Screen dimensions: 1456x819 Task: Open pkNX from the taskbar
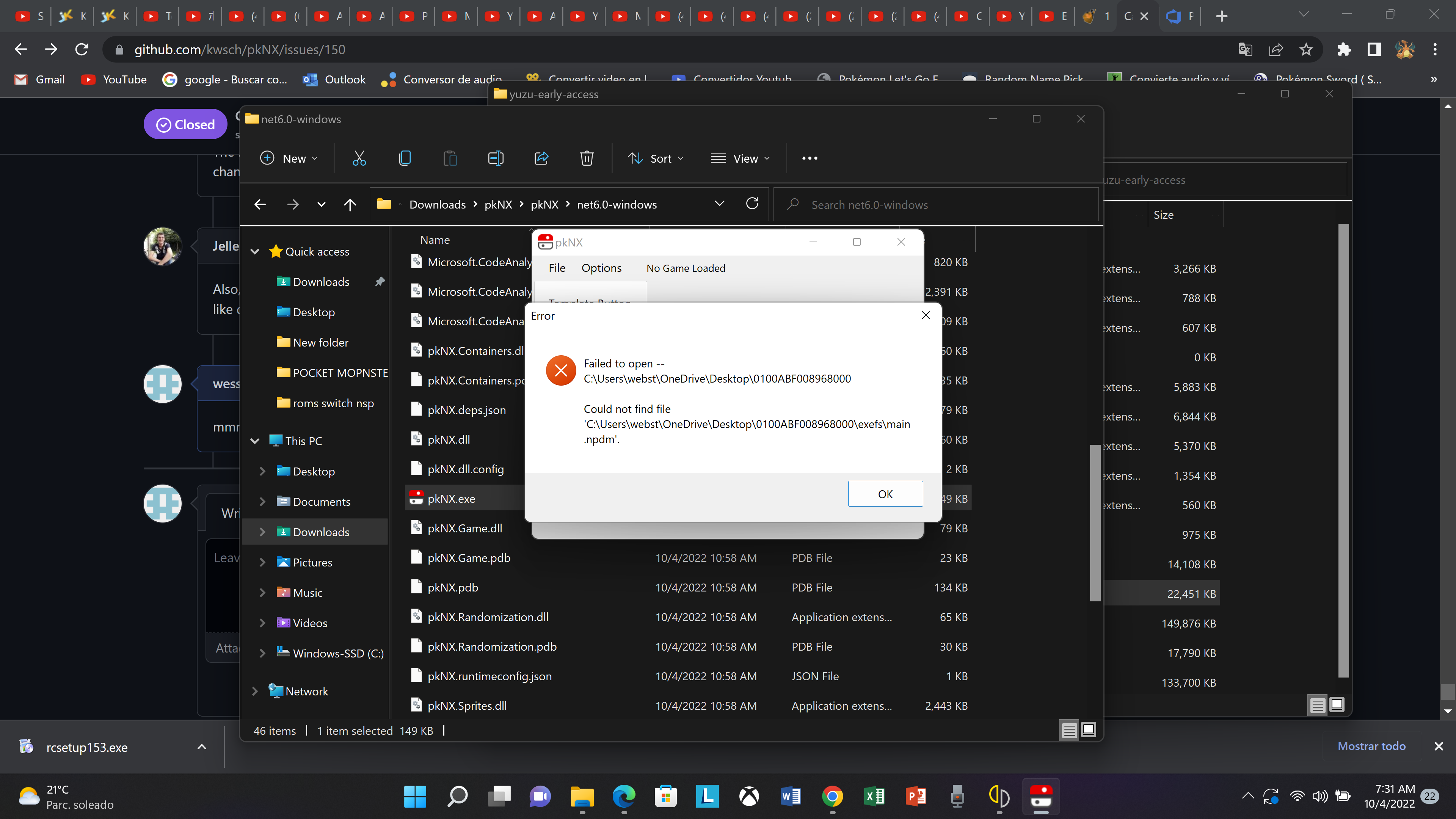click(x=1042, y=797)
